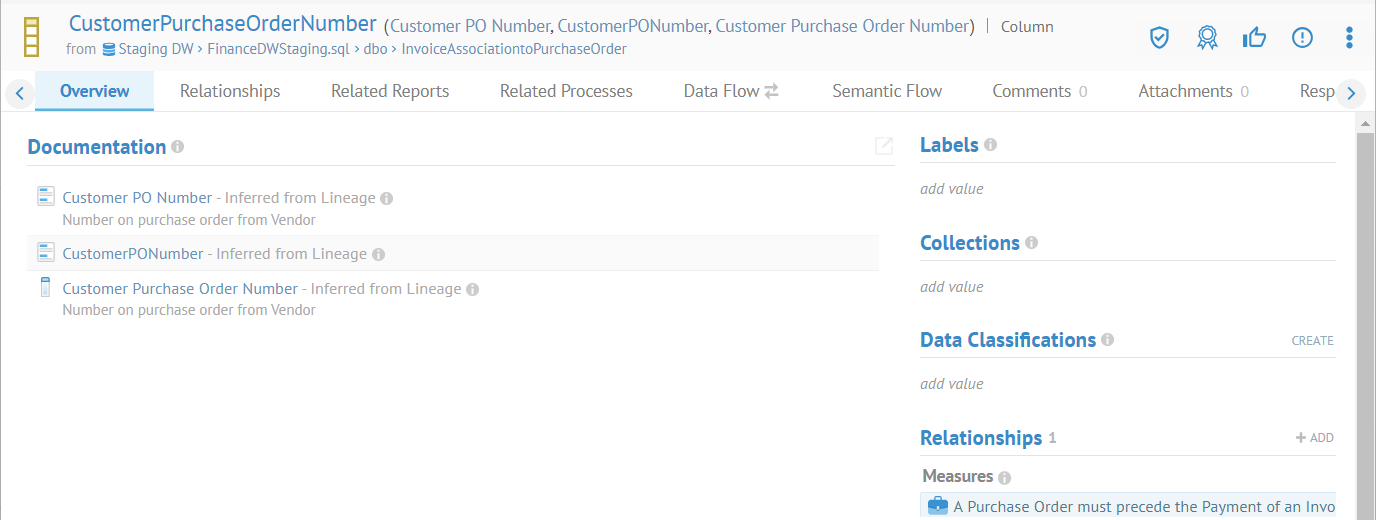Open InvoiceAssociationtoPurchaseOrder breadcrumb link
The image size is (1376, 520).
[513, 49]
